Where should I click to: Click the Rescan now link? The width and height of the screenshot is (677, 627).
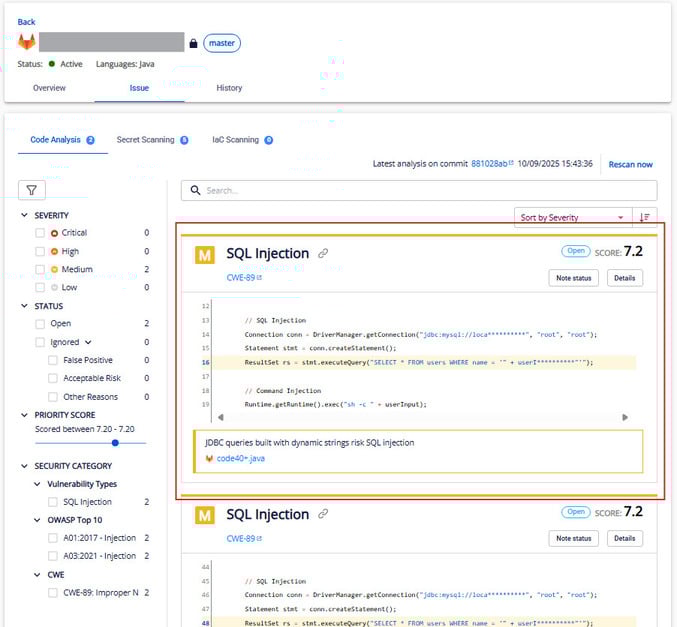click(630, 164)
